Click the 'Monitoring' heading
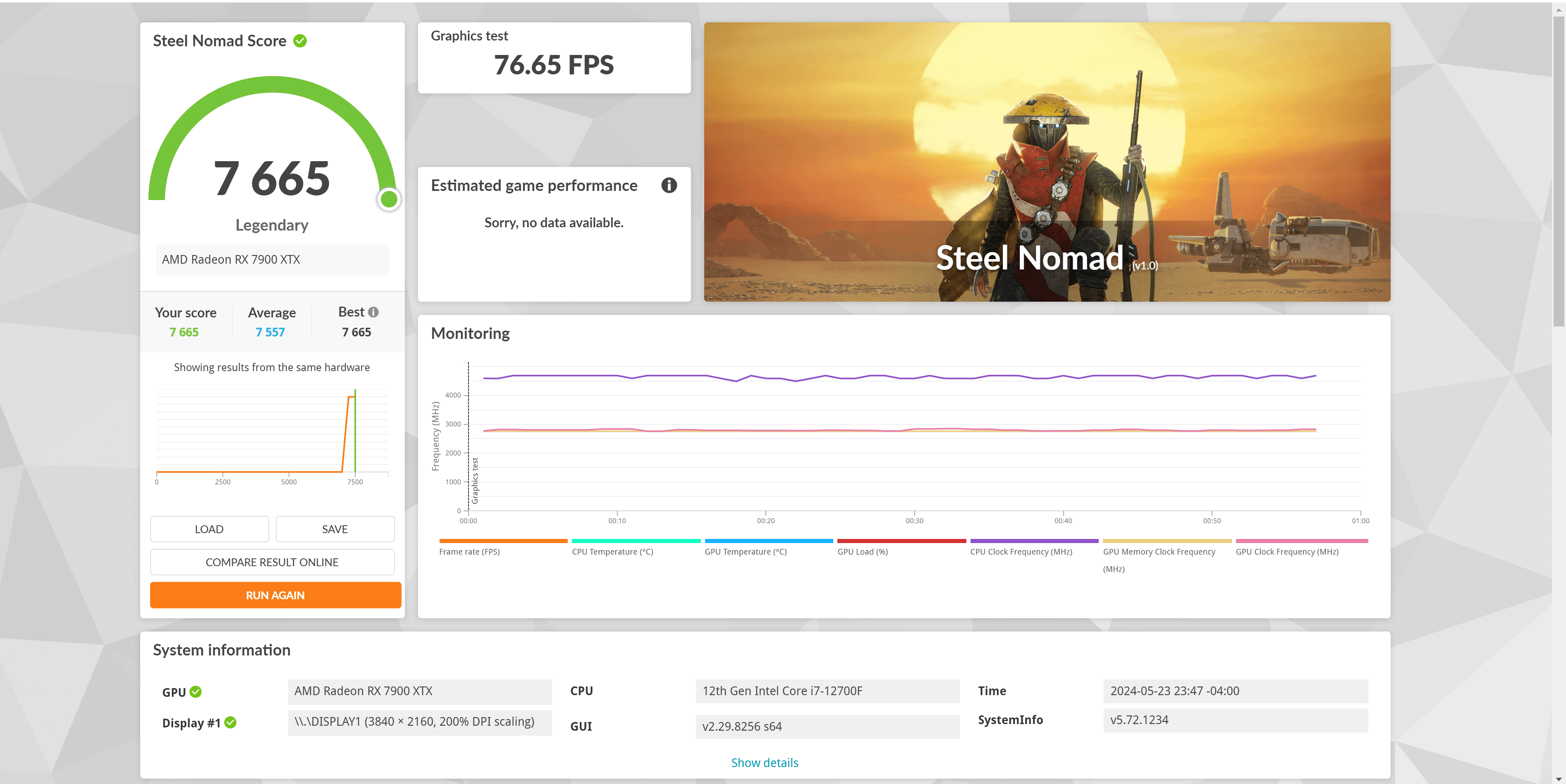Screen dimensions: 1566x784 point(470,334)
